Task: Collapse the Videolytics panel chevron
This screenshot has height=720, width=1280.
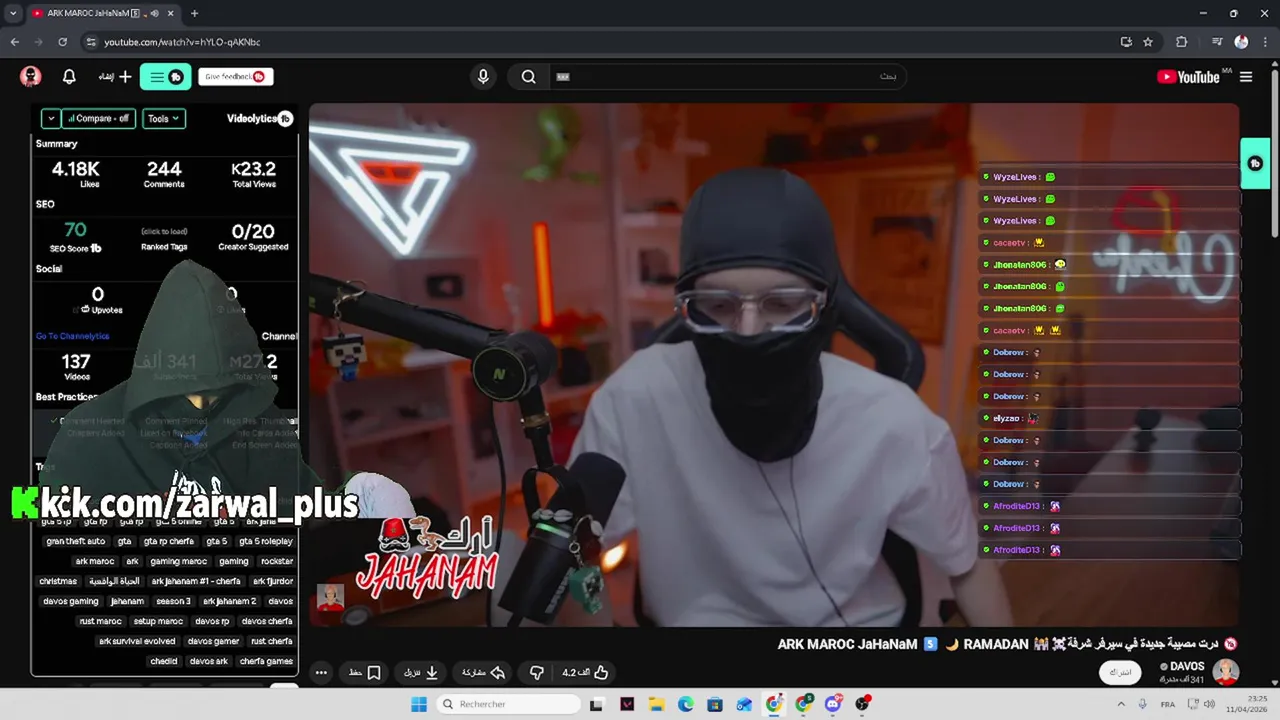Action: tap(50, 118)
